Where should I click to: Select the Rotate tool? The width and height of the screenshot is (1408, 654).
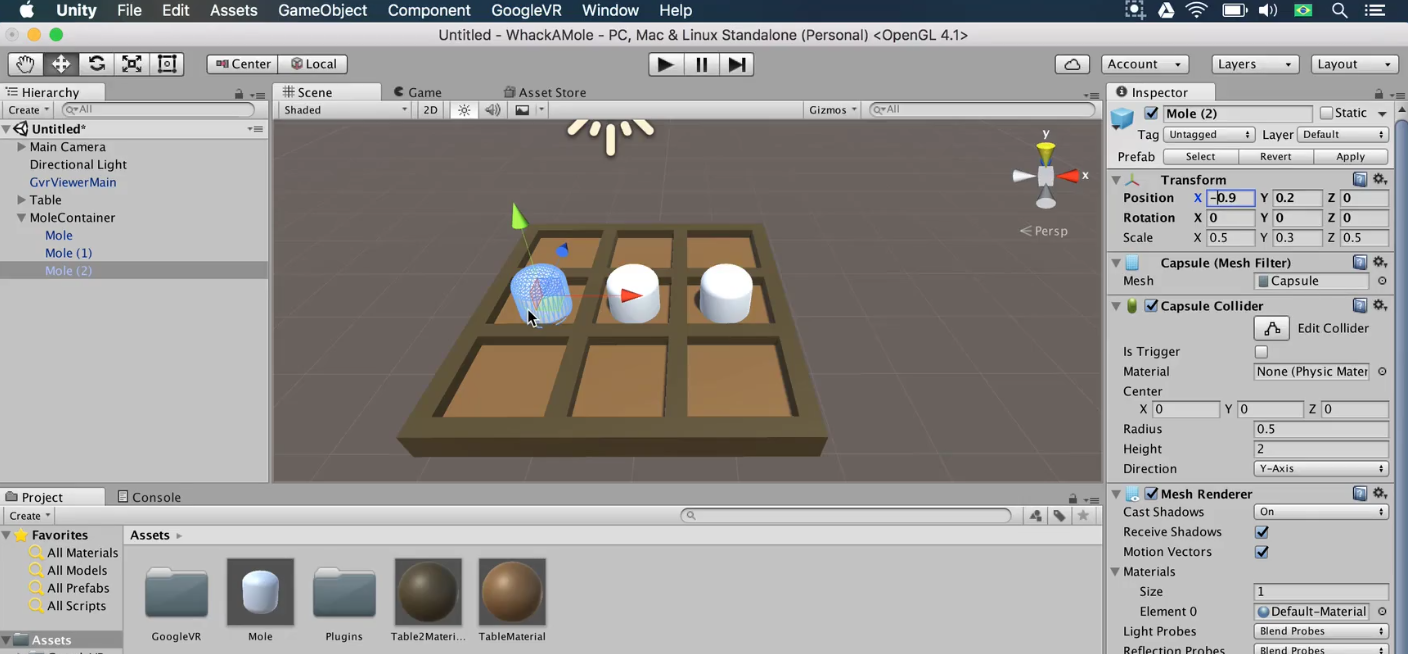coord(96,63)
